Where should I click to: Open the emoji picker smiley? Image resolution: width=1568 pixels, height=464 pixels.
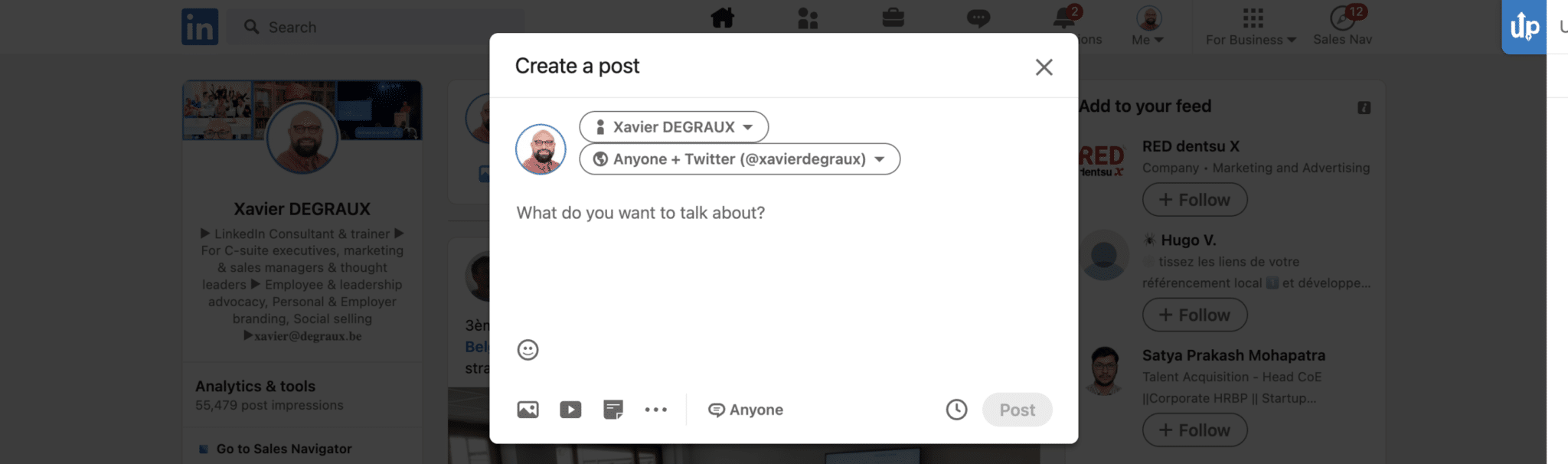click(528, 350)
